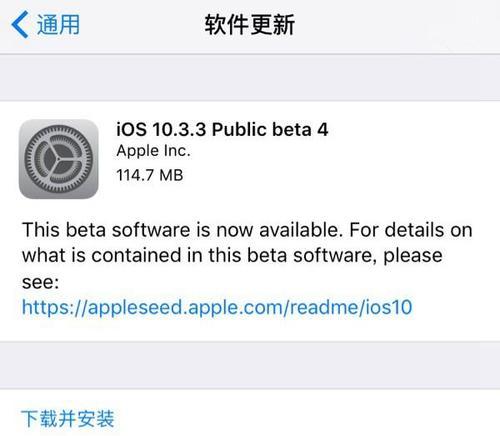Tap the 114.7 MB download size text
This screenshot has height=436, width=500.
pos(150,175)
